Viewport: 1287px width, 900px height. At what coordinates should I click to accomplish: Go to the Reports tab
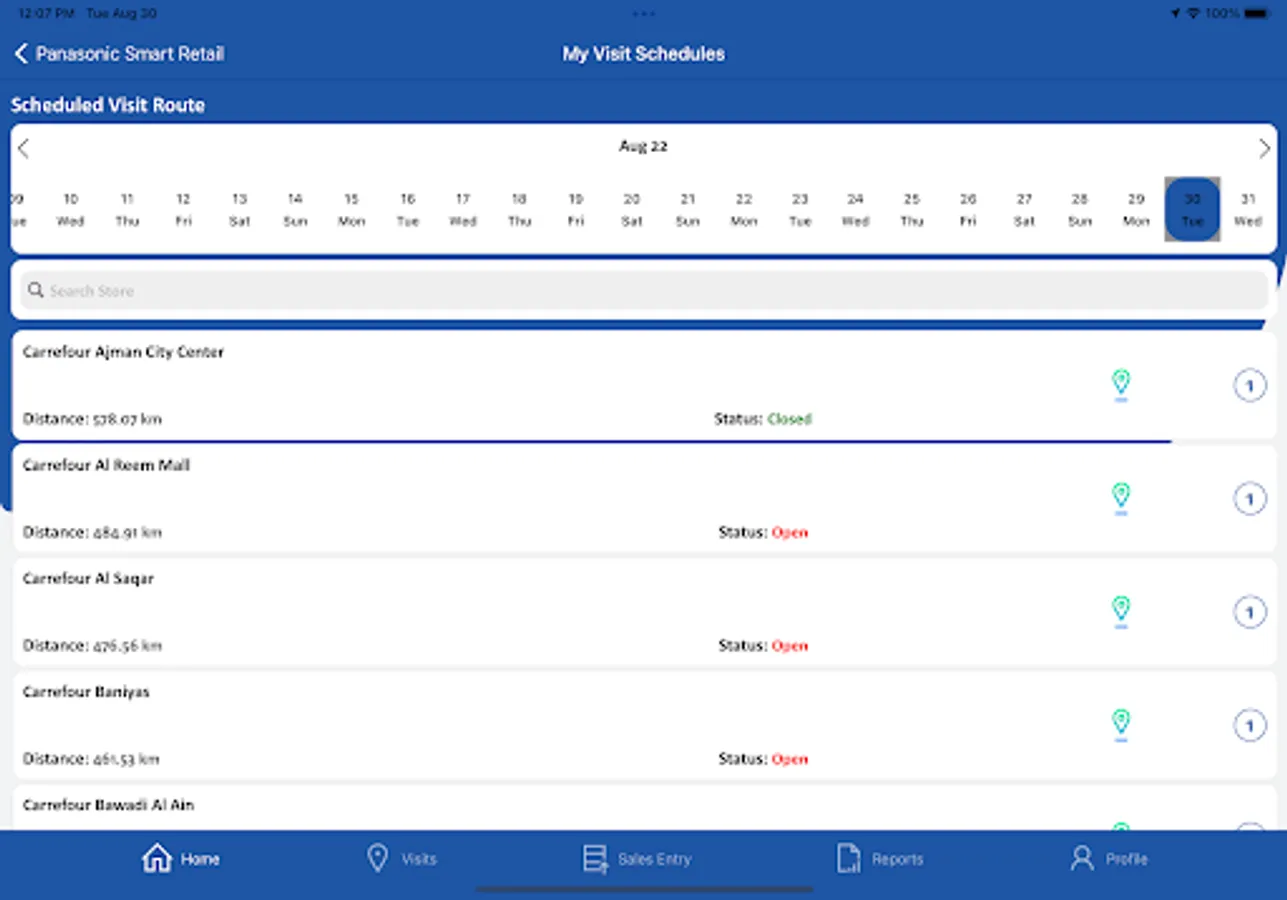(880, 859)
